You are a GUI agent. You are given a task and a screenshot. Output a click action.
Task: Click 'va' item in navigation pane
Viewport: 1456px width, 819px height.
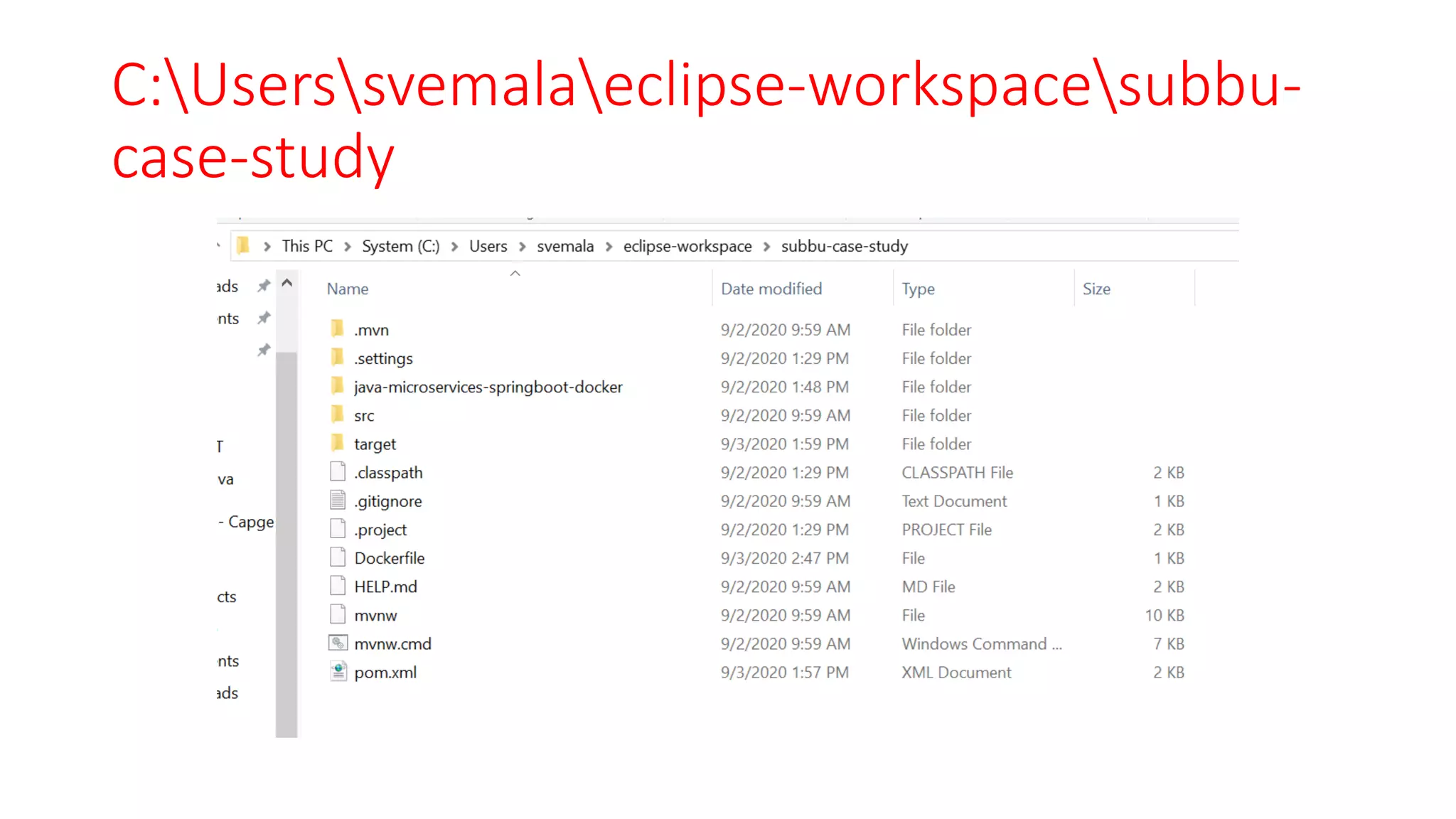click(225, 479)
